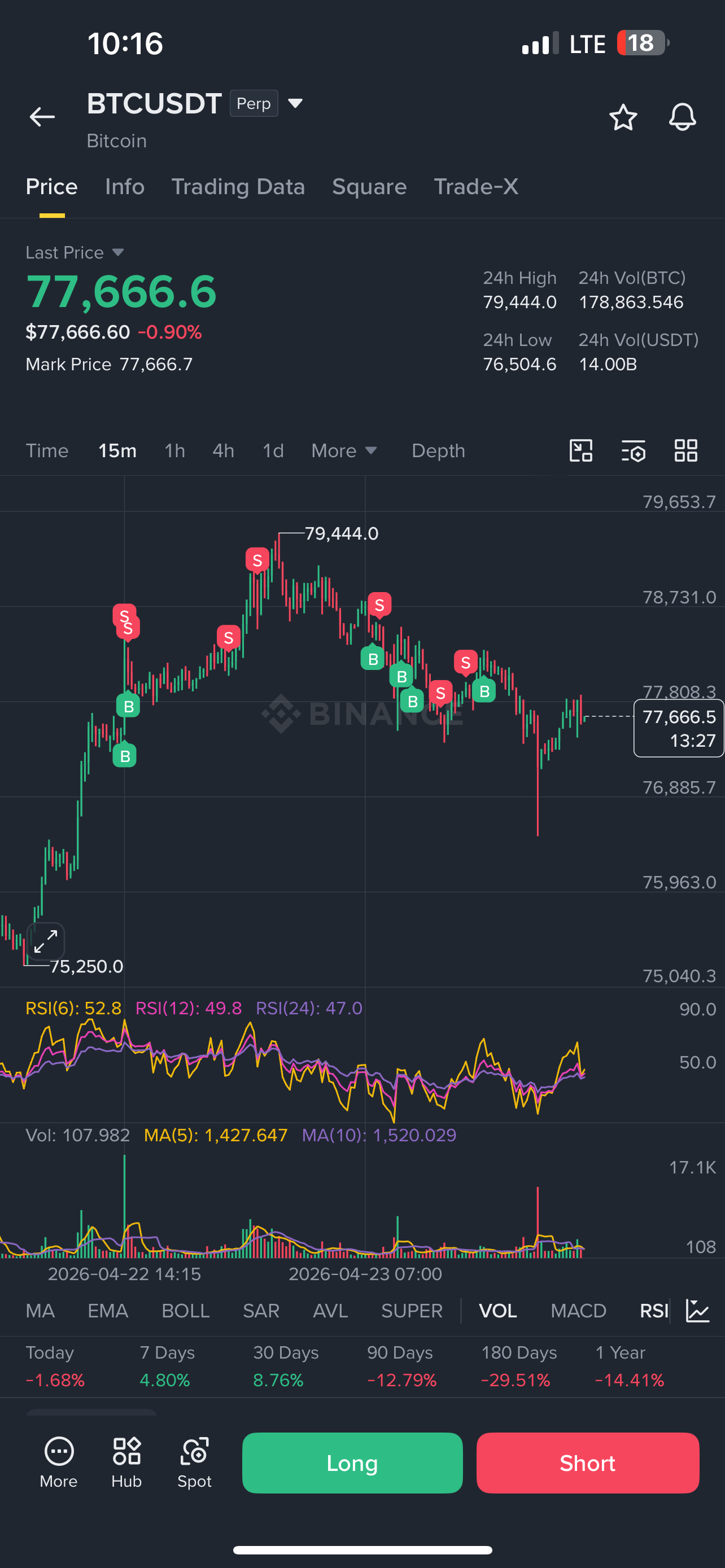Tap the RSI(6): 52.8 readout
Image resolution: width=725 pixels, height=1568 pixels.
pyautogui.click(x=73, y=1009)
